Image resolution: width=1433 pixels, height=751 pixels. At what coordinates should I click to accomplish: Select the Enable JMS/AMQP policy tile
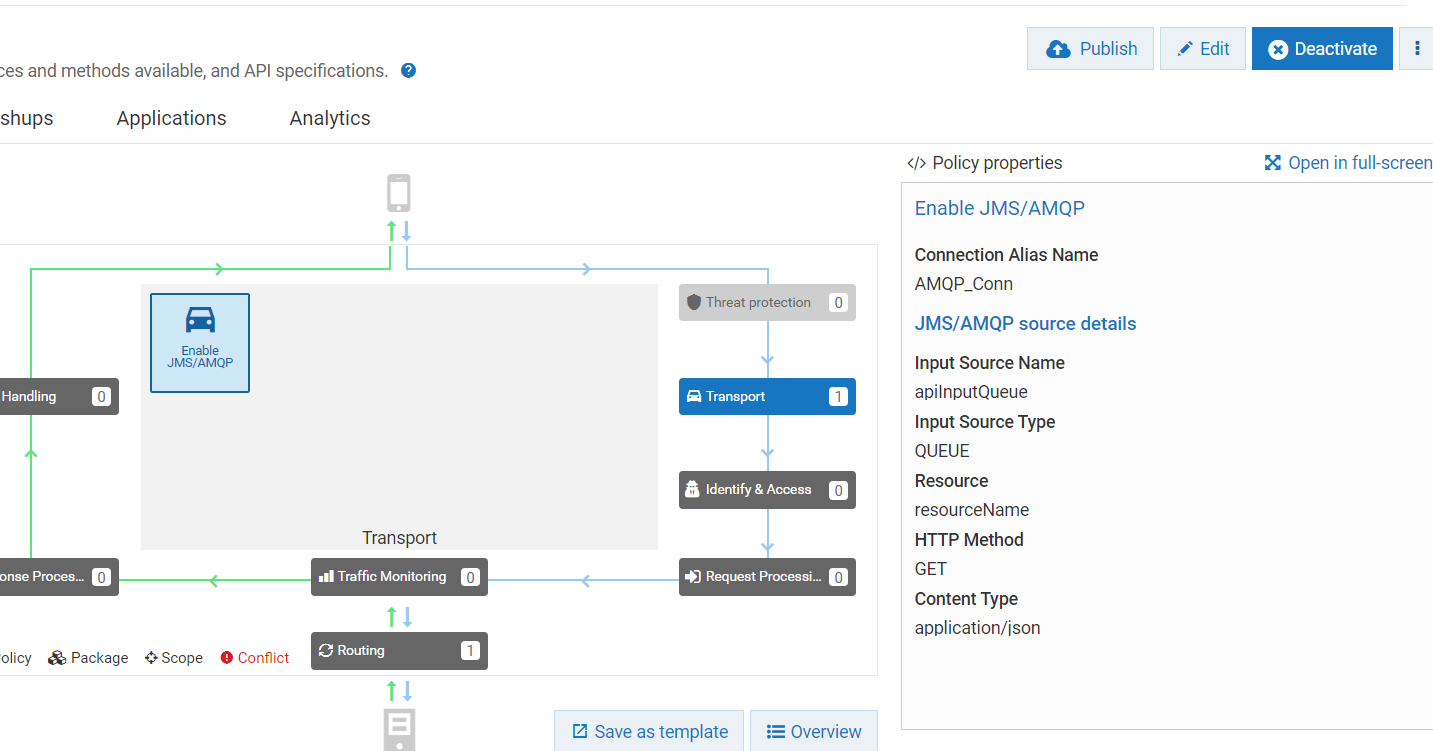point(200,343)
